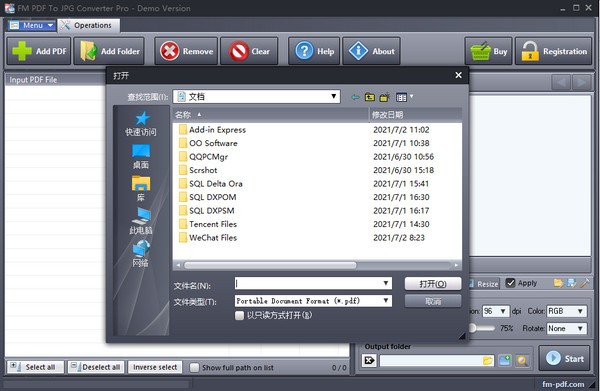Open the Color RGB dropdown
The height and width of the screenshot is (391, 600).
click(567, 311)
